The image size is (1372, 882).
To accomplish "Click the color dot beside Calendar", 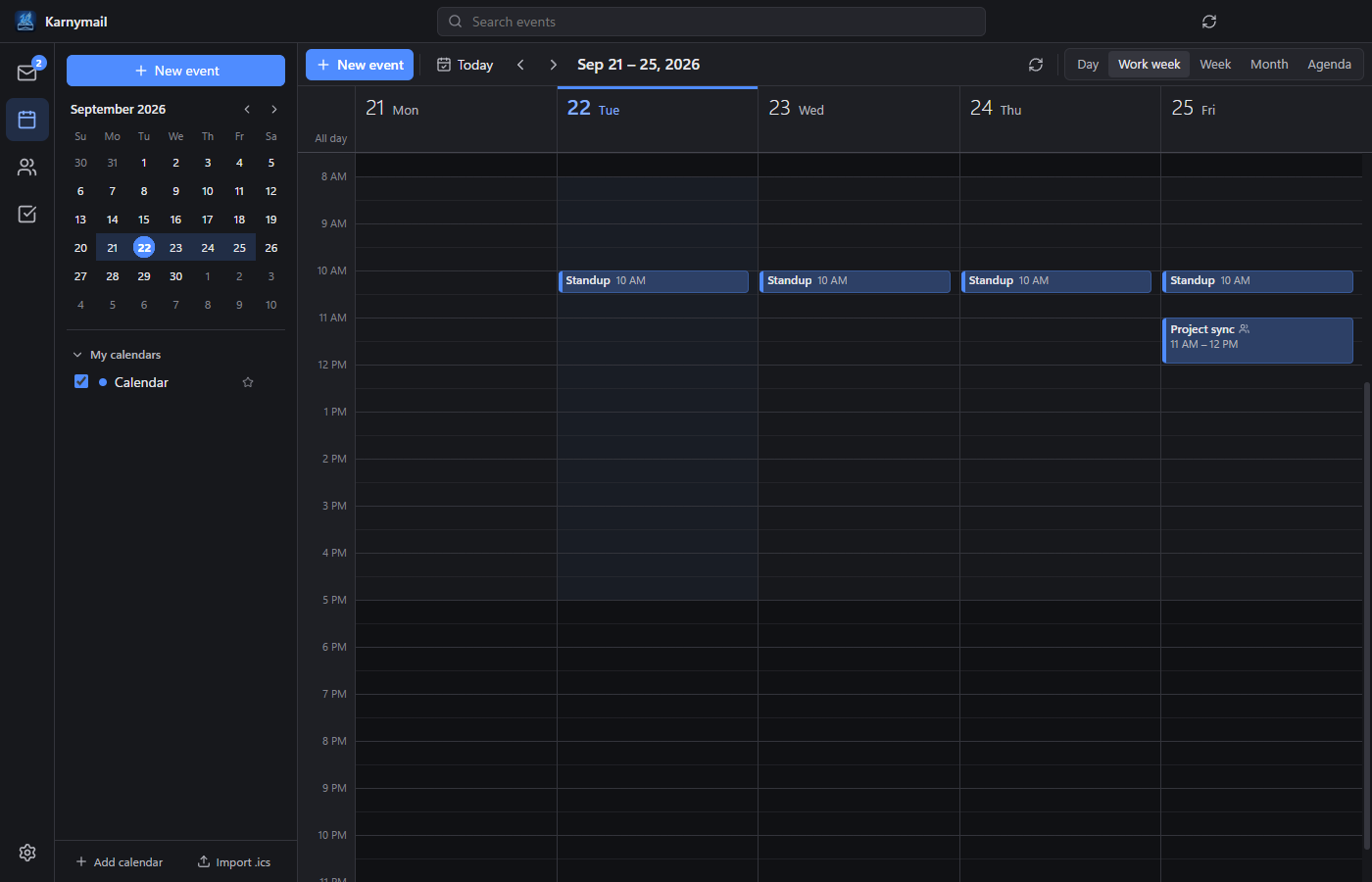I will pyautogui.click(x=103, y=382).
